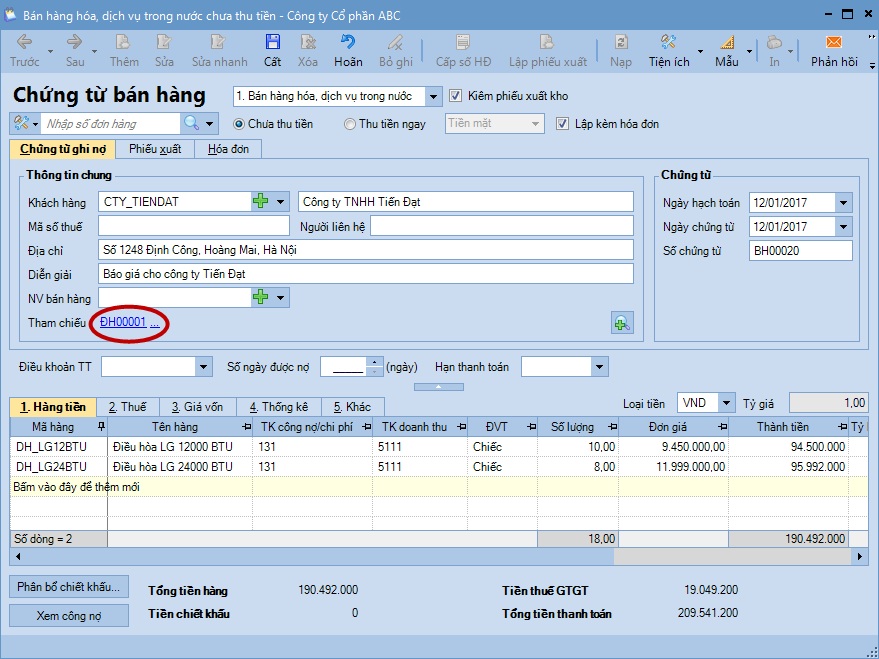Pin the Tên hàng column
Screen dimensions: 879x659
click(246, 427)
